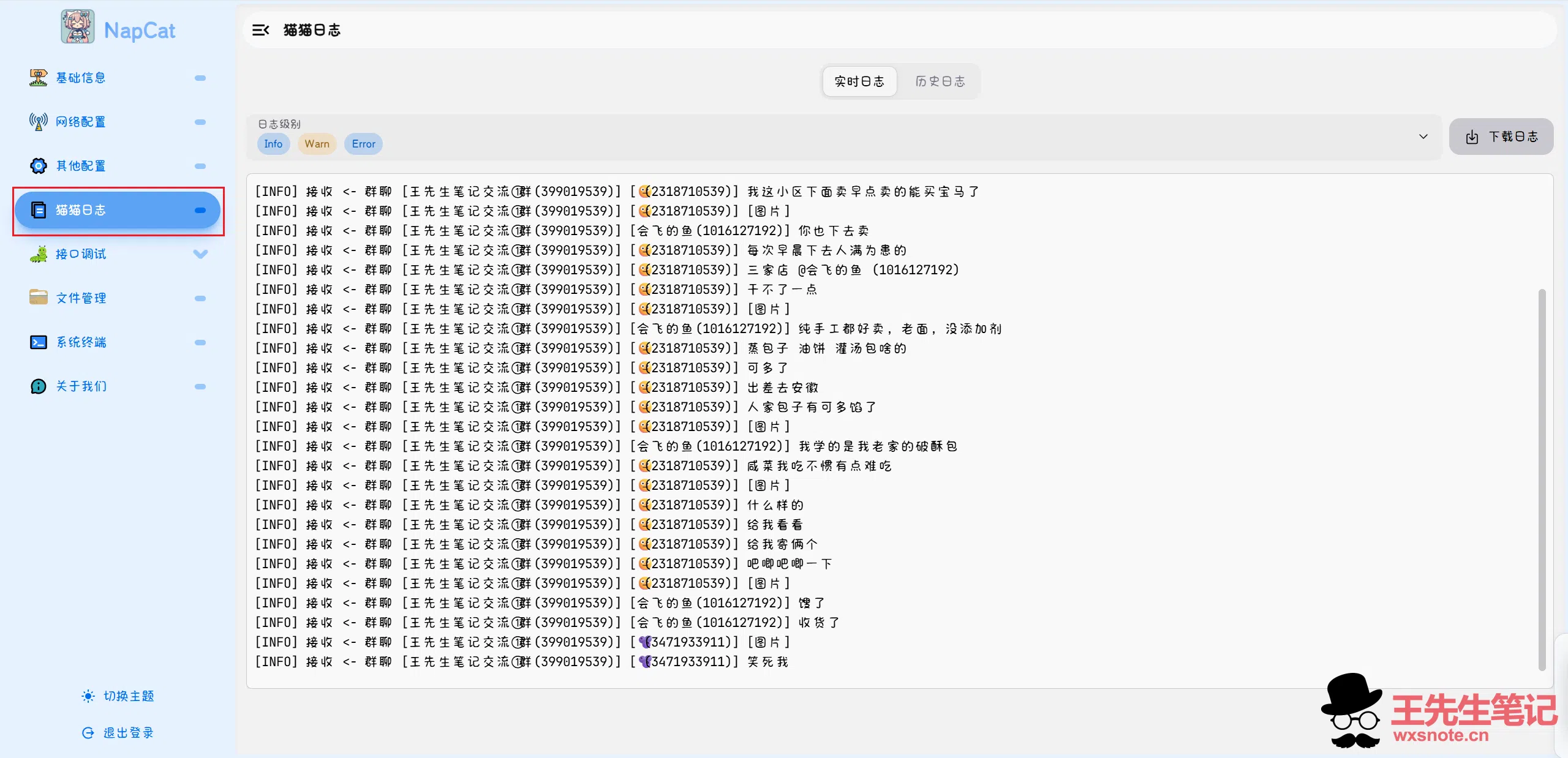Toggle the Info log level filter
1568x758 pixels.
pyautogui.click(x=273, y=143)
